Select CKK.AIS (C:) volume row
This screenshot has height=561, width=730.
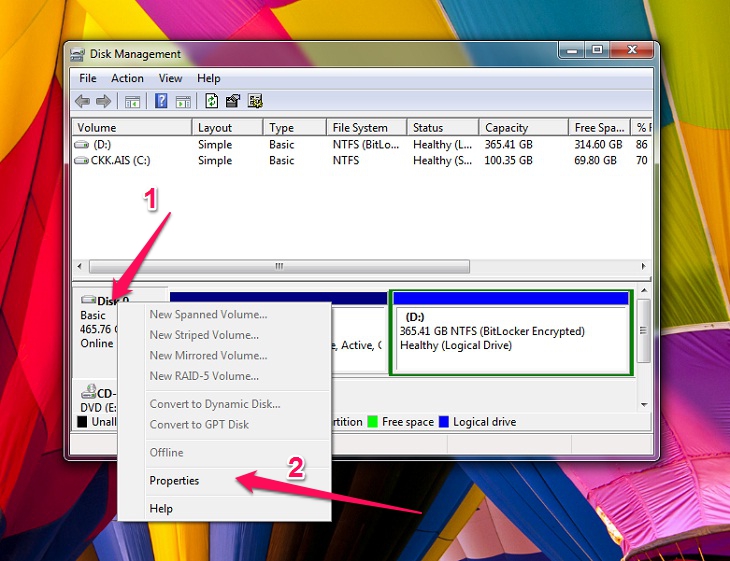(x=362, y=161)
